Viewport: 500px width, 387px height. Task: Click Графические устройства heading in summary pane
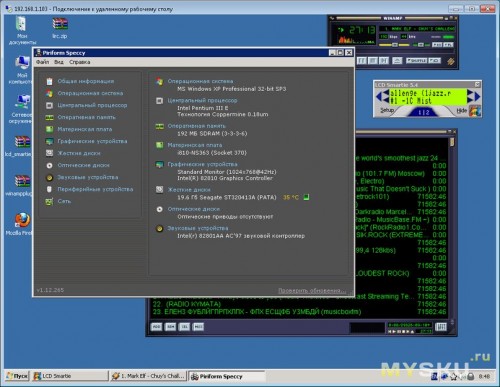click(x=202, y=164)
